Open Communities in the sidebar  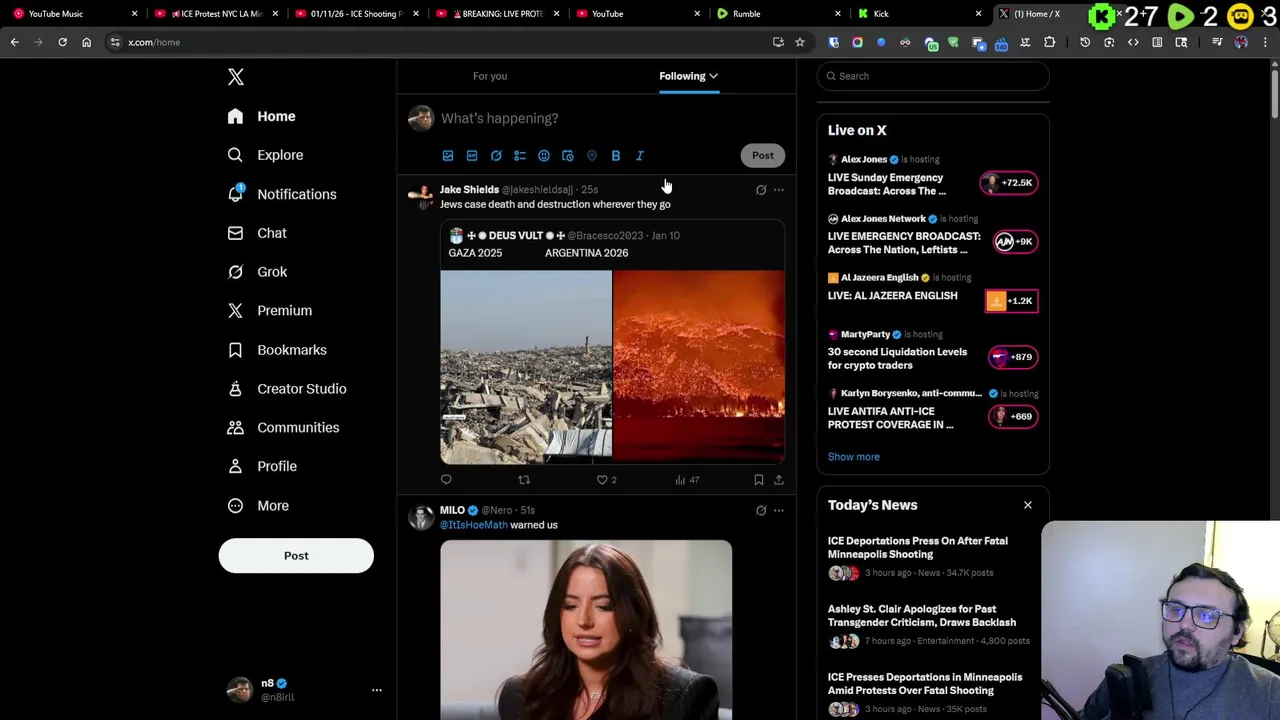284,428
